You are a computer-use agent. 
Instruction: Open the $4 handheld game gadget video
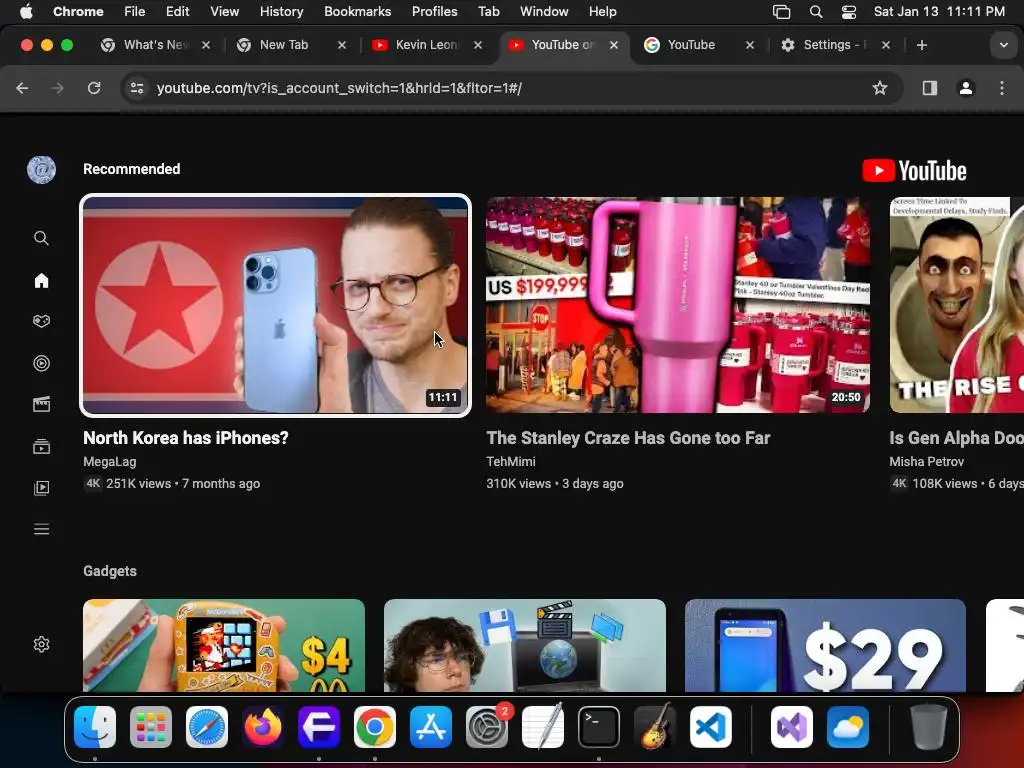pos(223,645)
